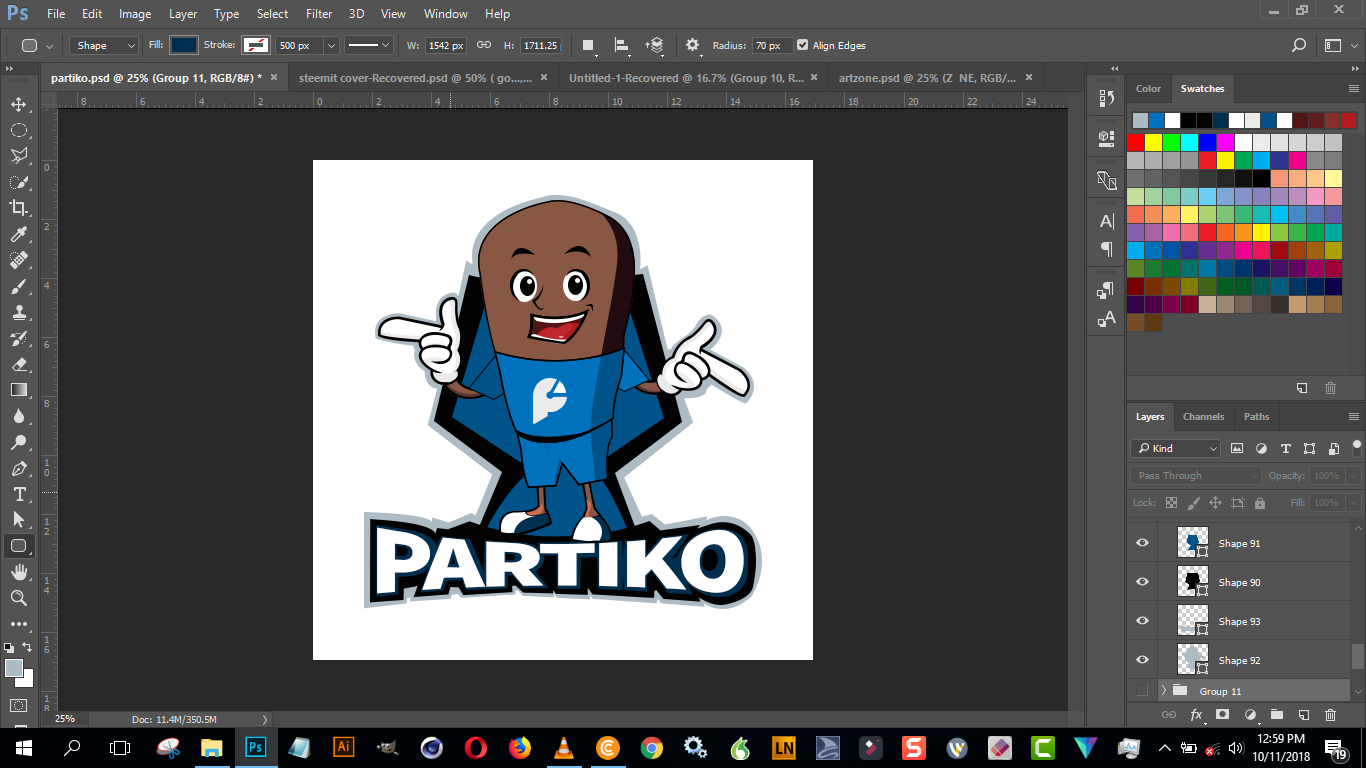Select the Elliptical Marquee tool
This screenshot has height=768, width=1366.
tap(19, 130)
